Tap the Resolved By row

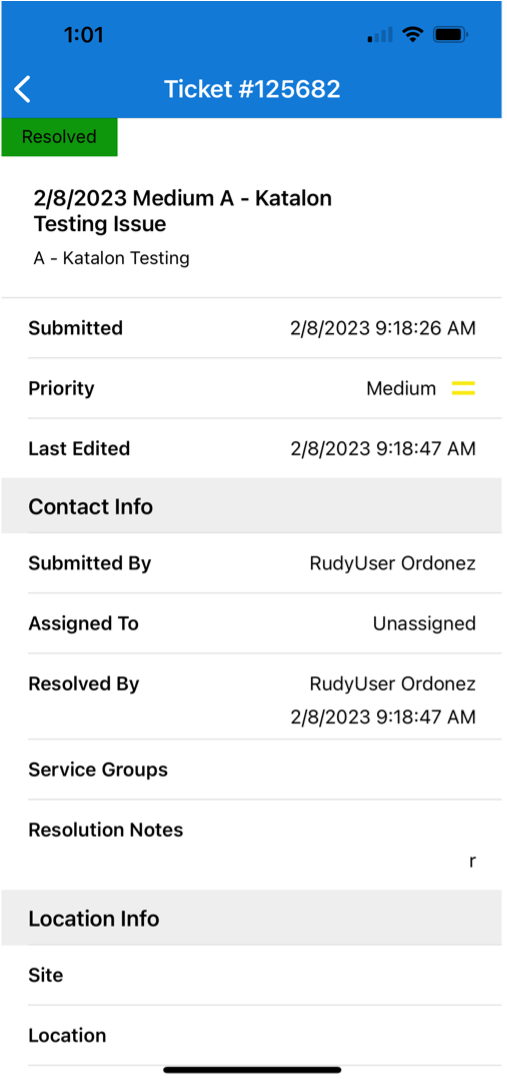tap(252, 697)
